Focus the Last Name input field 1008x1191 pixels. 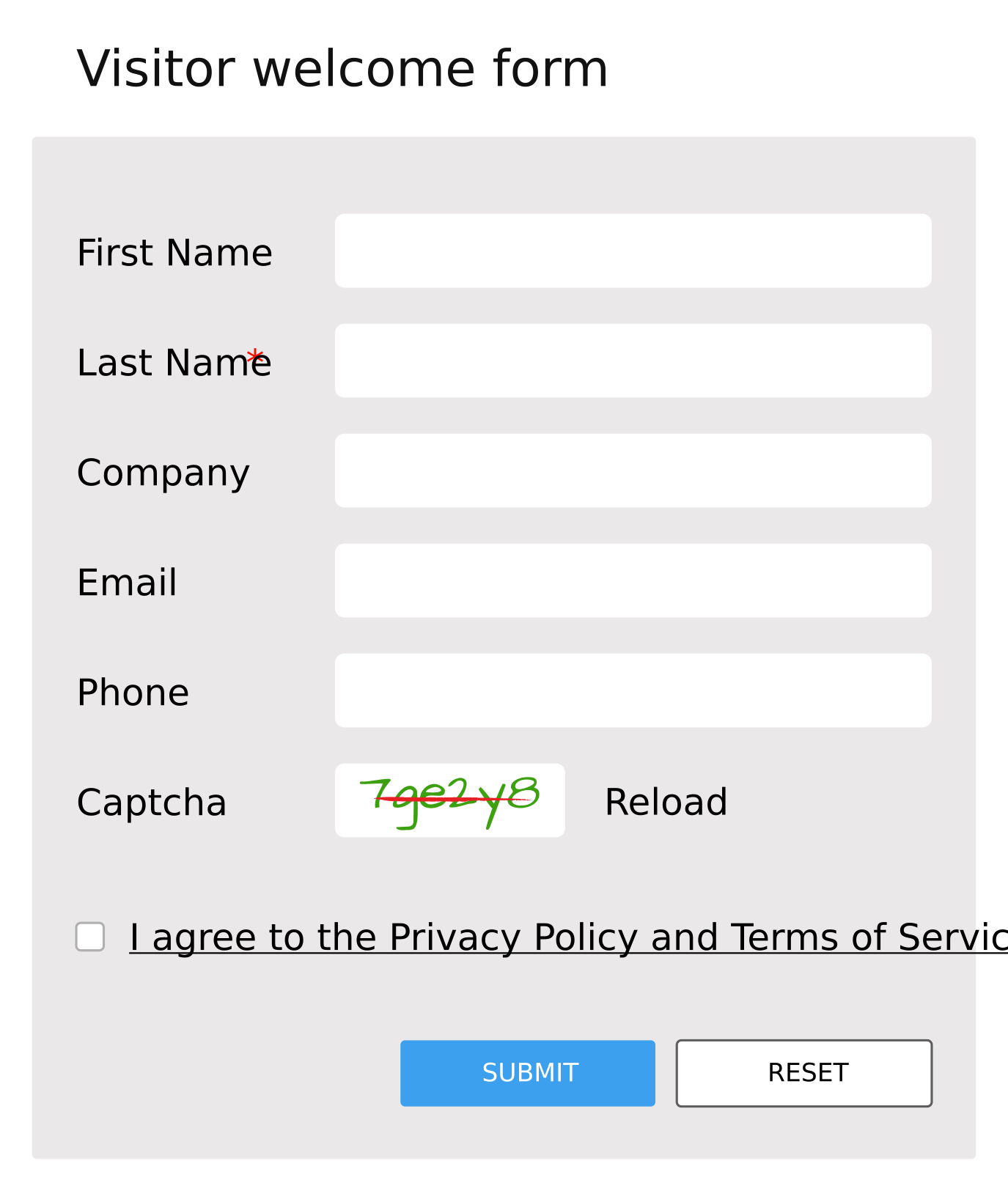tap(633, 361)
